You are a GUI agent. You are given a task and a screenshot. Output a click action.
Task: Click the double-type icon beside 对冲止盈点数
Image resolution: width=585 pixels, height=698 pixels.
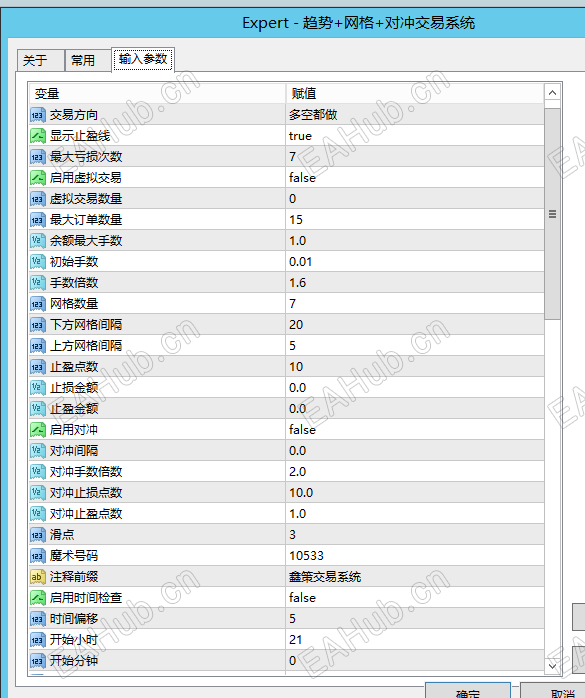tap(38, 514)
